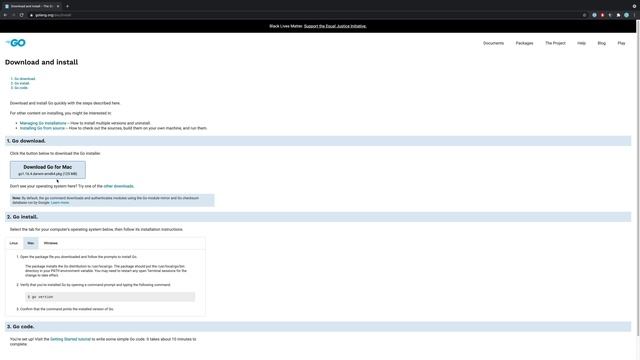Click Support the Equal Justice Initiative link
640x360 pixels.
pyautogui.click(x=335, y=26)
